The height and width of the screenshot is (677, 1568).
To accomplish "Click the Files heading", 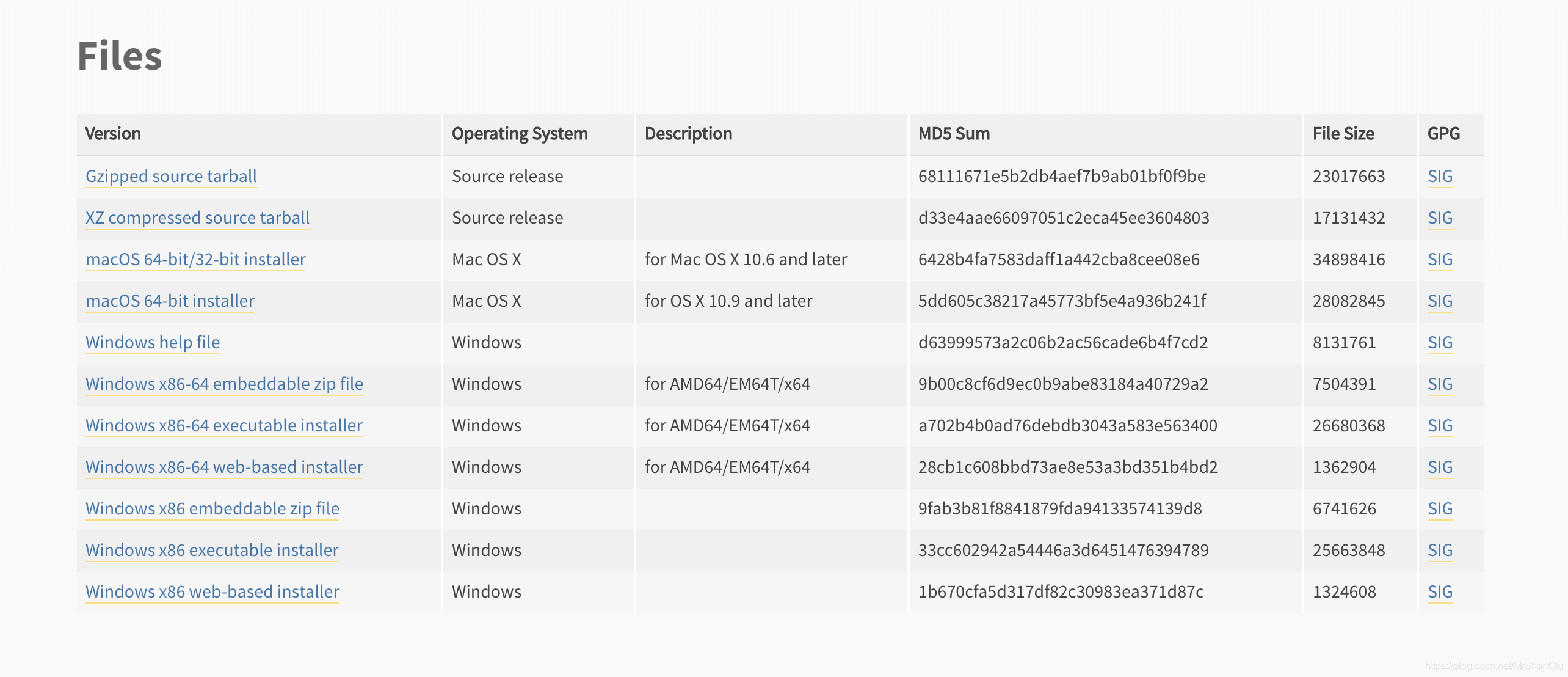I will (x=120, y=56).
